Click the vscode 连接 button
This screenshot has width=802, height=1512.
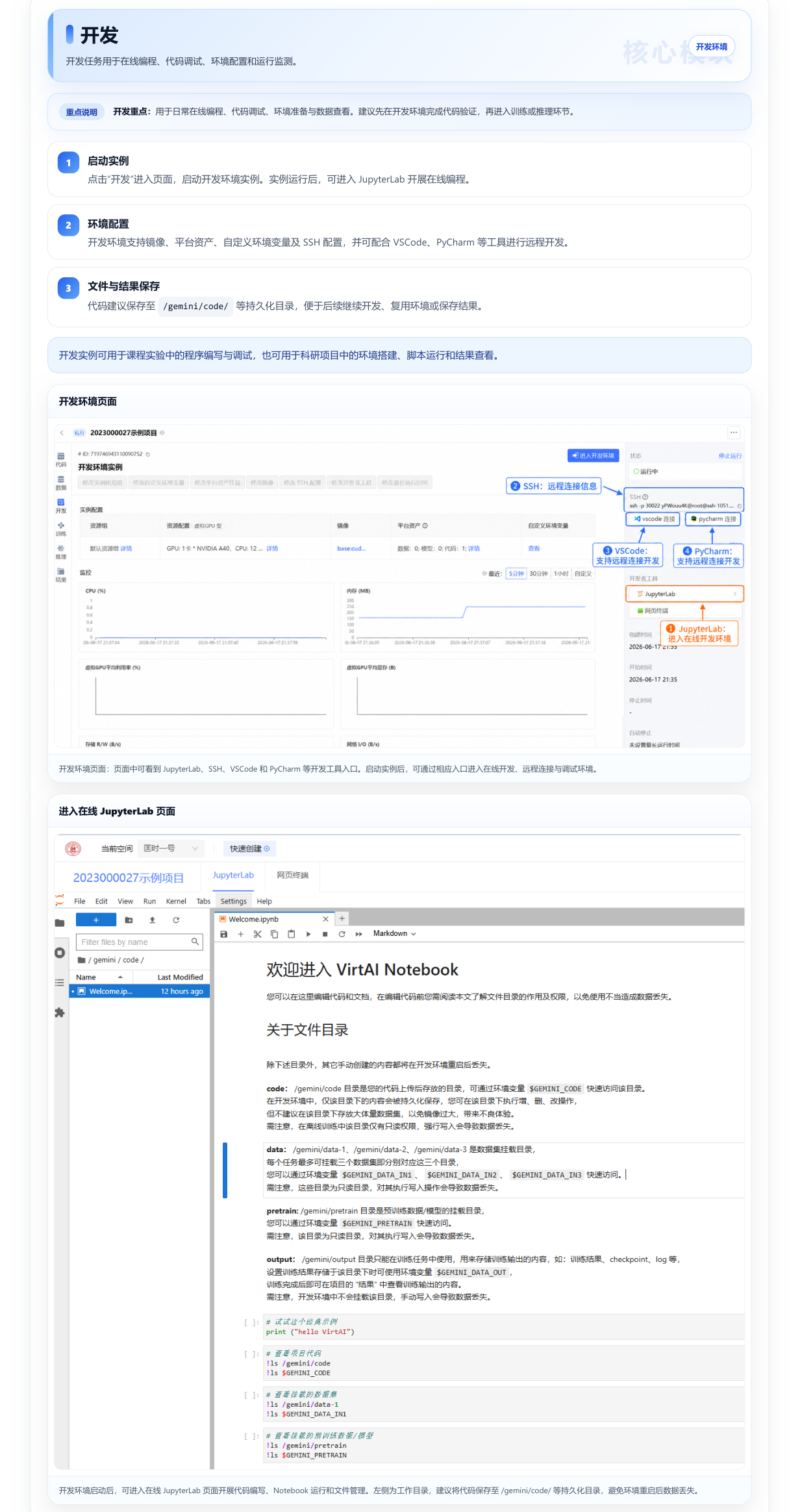(653, 519)
